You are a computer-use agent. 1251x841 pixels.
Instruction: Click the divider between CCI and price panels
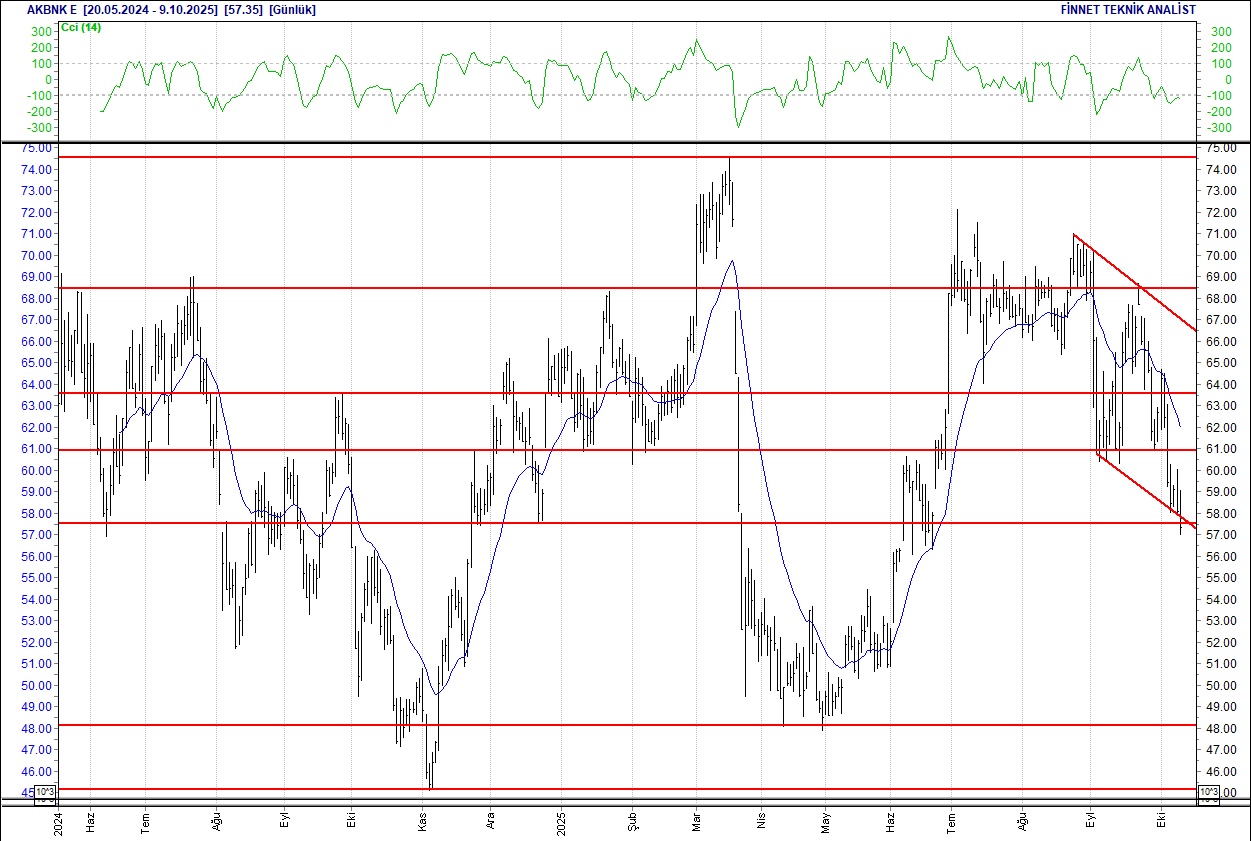(625, 143)
